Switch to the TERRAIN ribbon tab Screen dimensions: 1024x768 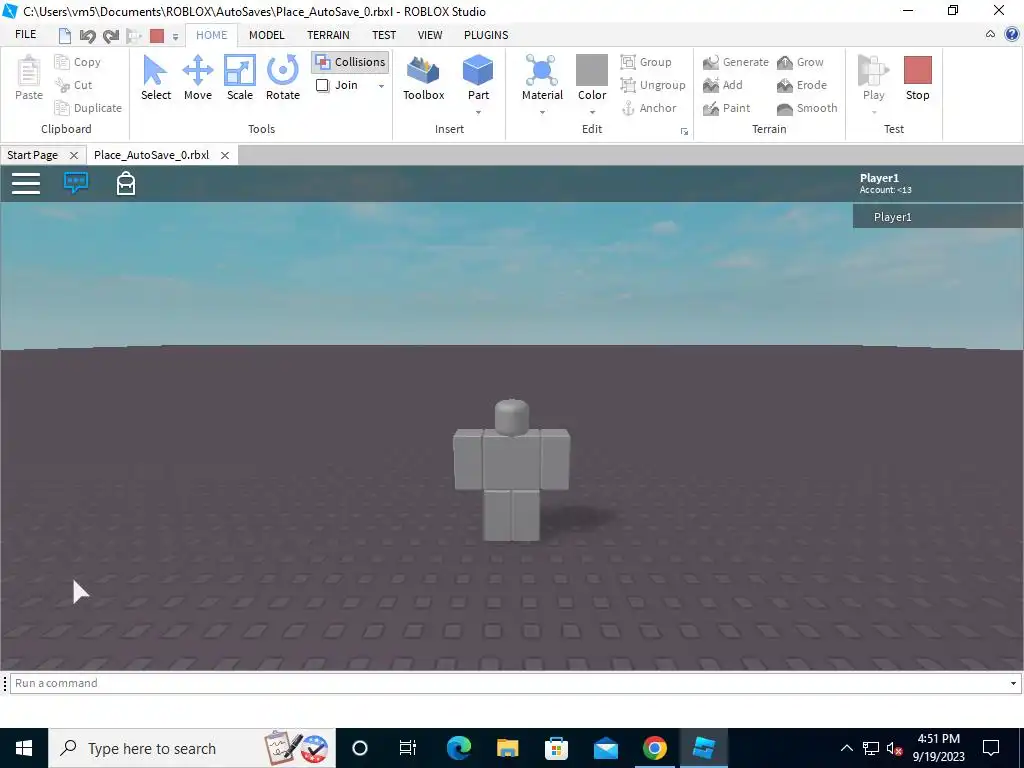[x=328, y=35]
